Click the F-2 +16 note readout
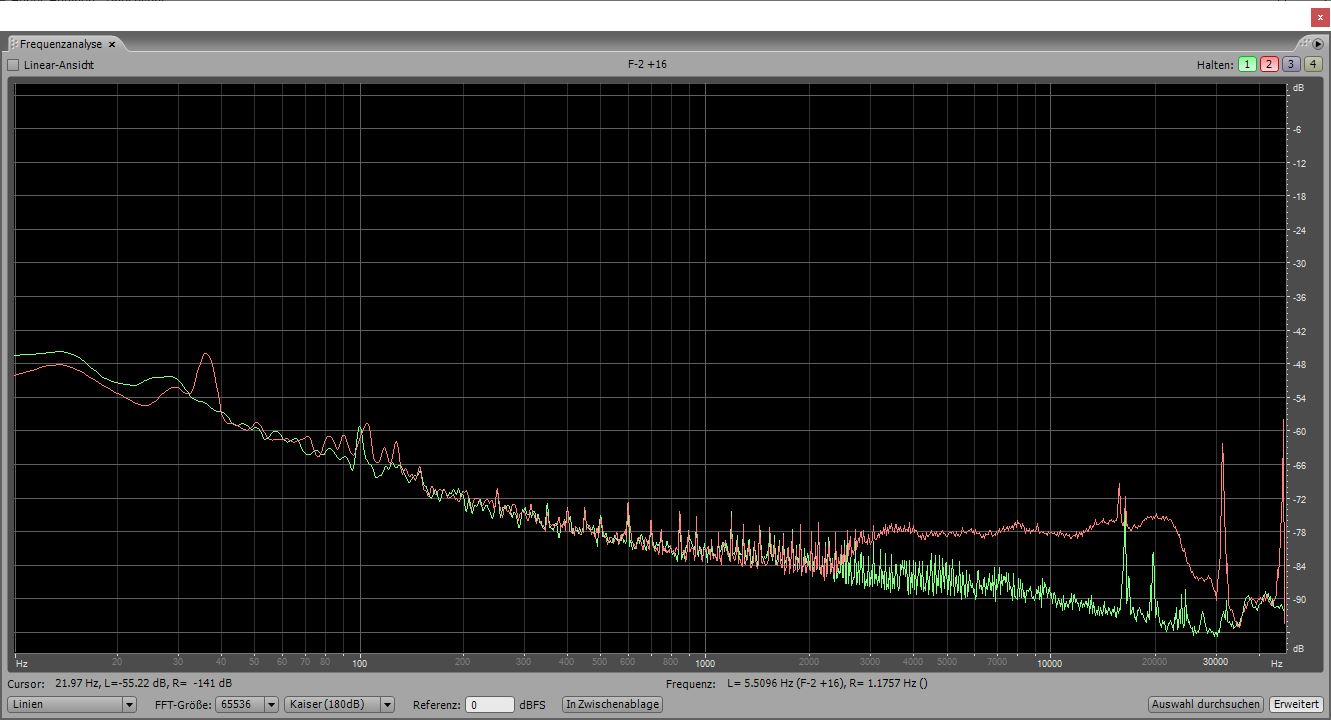The height and width of the screenshot is (720, 1331). point(647,64)
